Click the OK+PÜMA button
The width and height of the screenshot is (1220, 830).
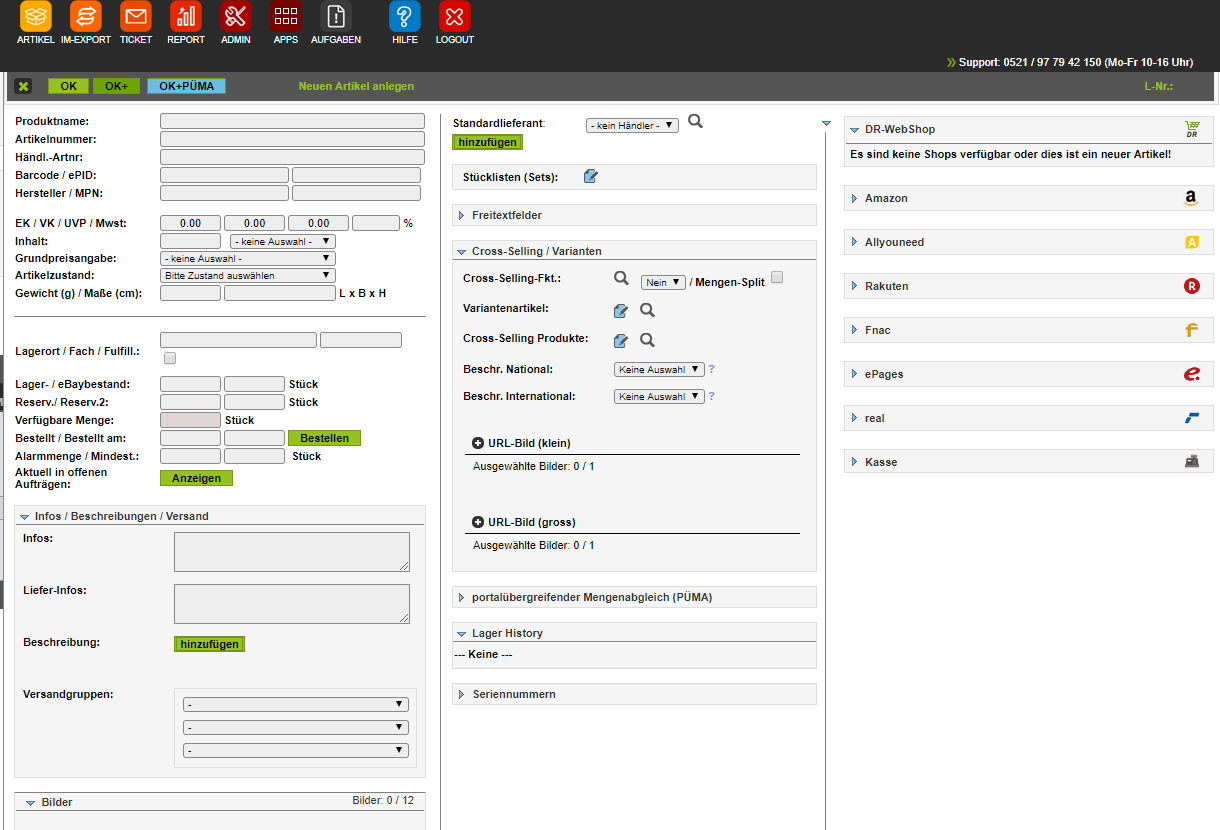pos(187,86)
